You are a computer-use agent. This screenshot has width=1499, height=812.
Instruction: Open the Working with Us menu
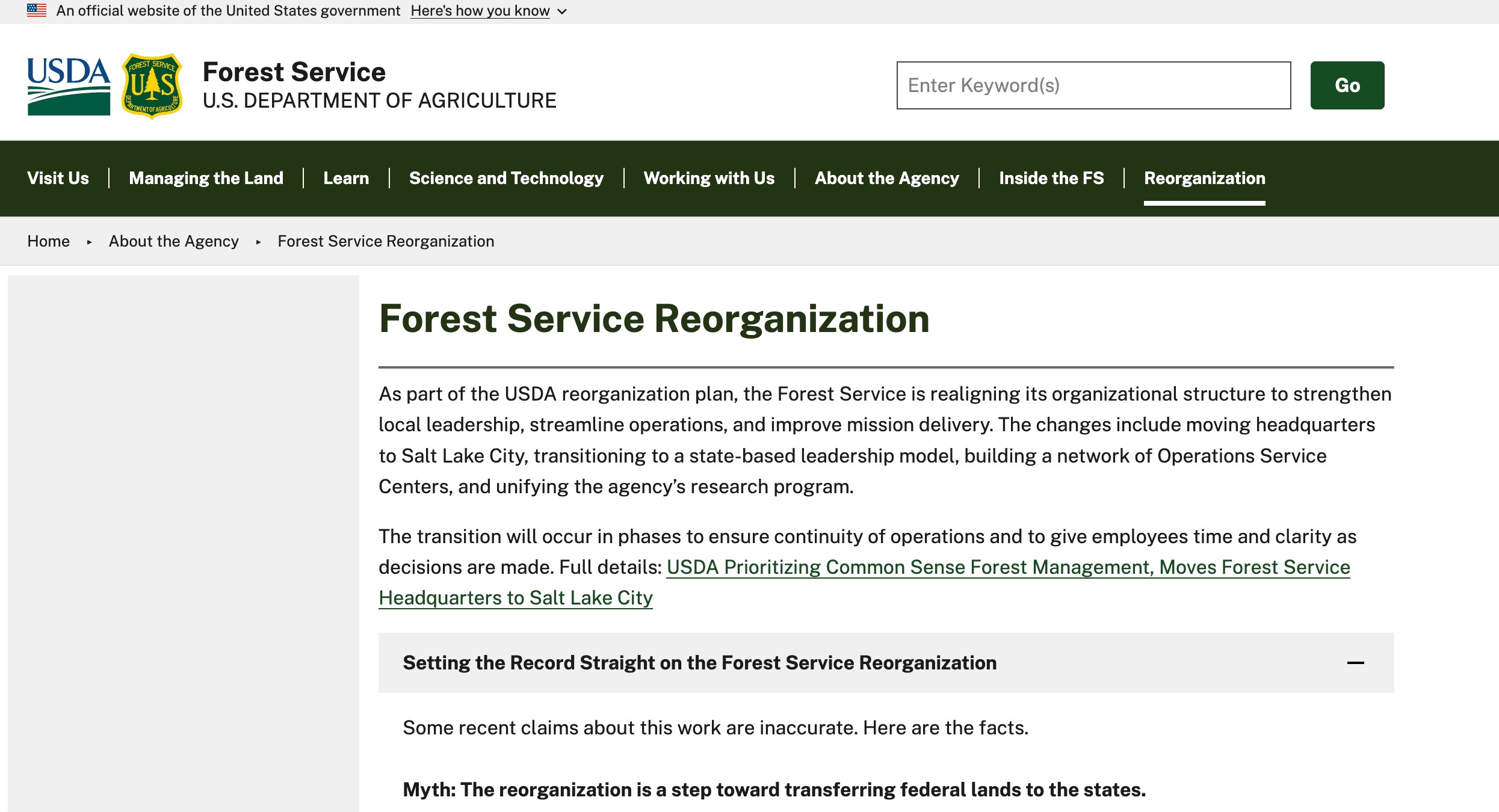pyautogui.click(x=709, y=178)
